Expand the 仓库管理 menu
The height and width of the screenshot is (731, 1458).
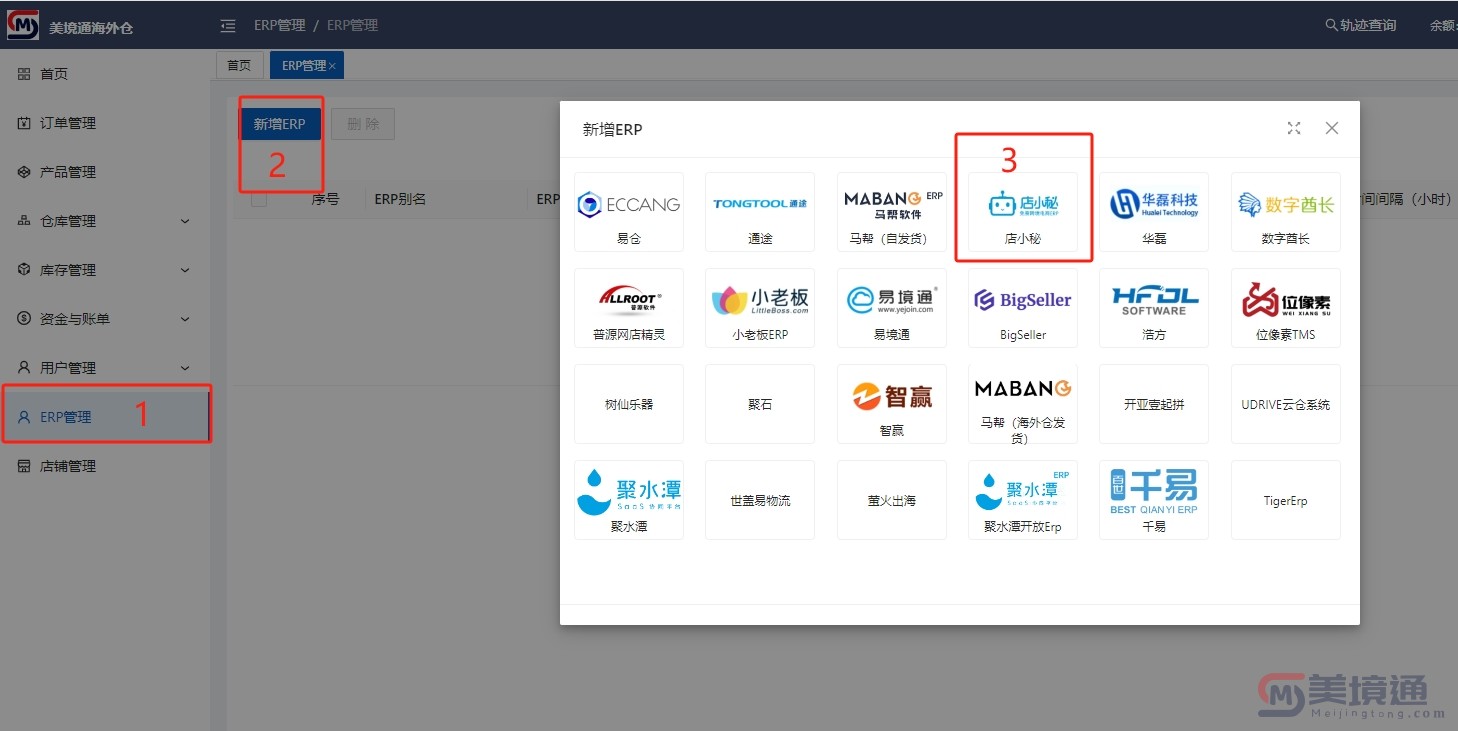point(105,221)
